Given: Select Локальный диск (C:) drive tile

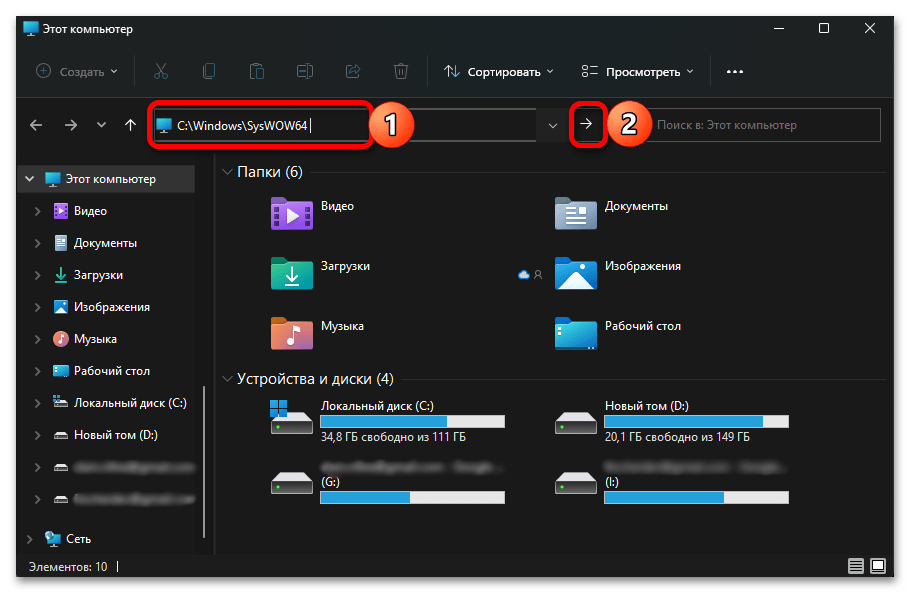Looking at the screenshot, I should click(x=387, y=421).
